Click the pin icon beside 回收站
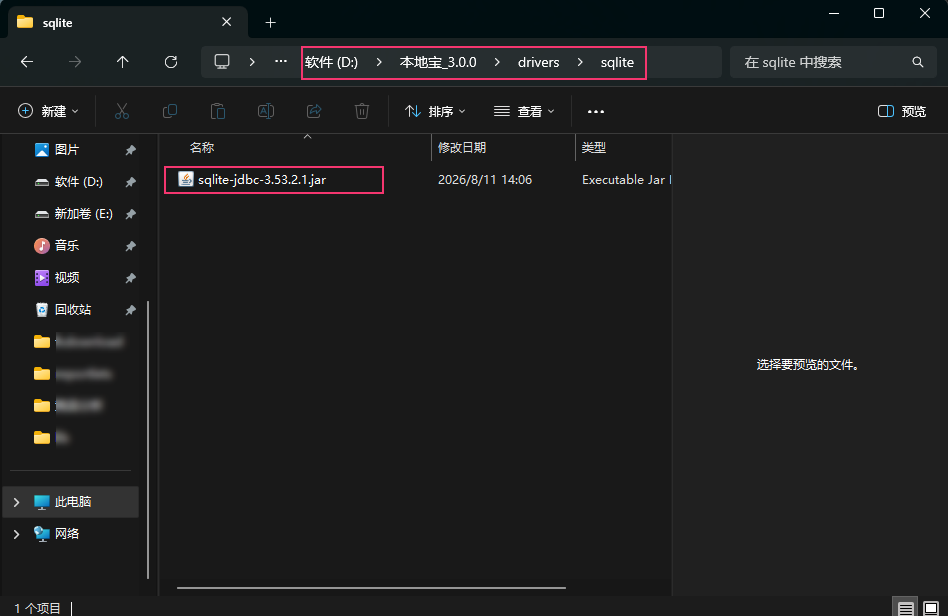The height and width of the screenshot is (616, 948). tap(130, 310)
